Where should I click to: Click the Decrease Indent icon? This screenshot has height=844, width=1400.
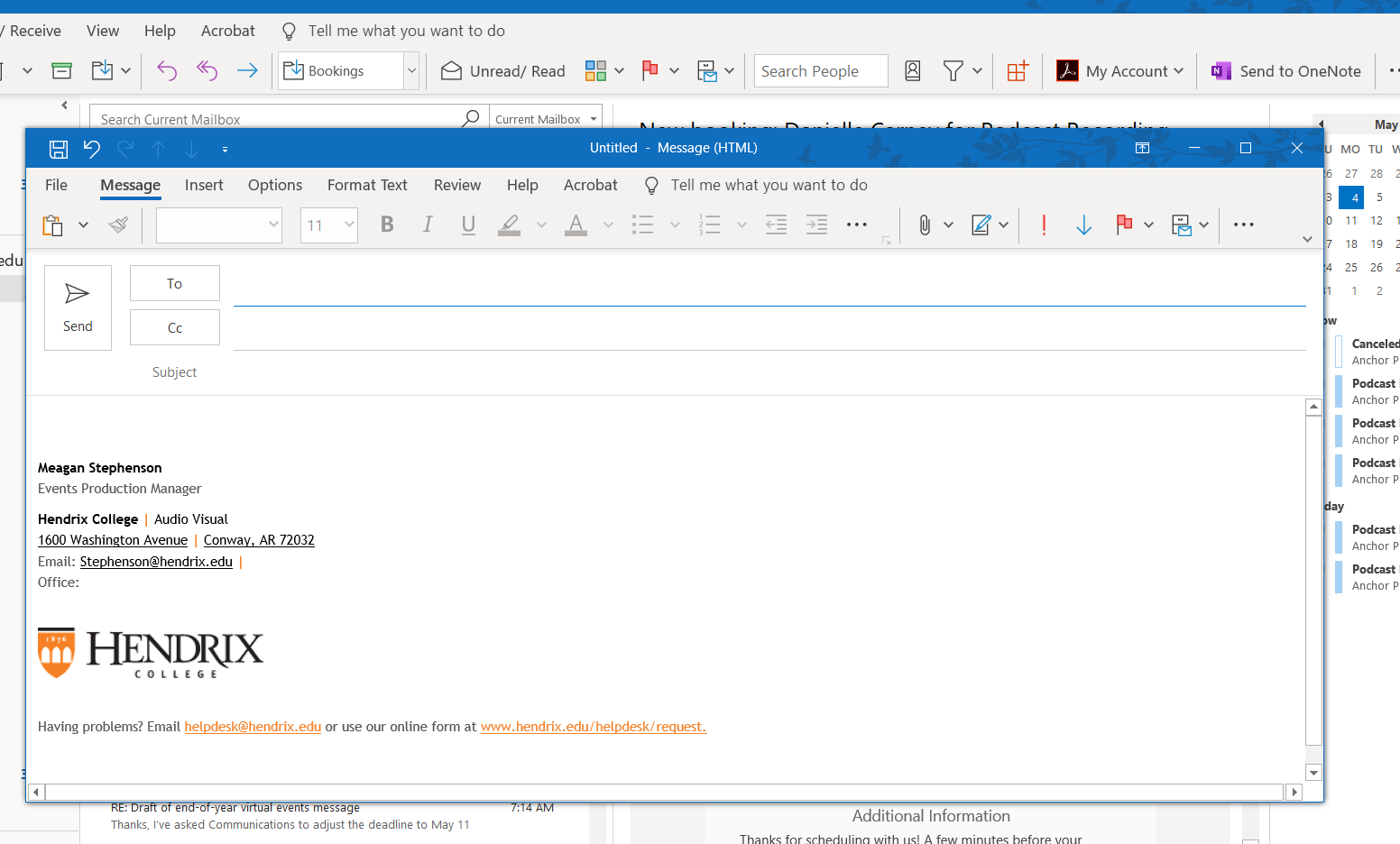[776, 225]
